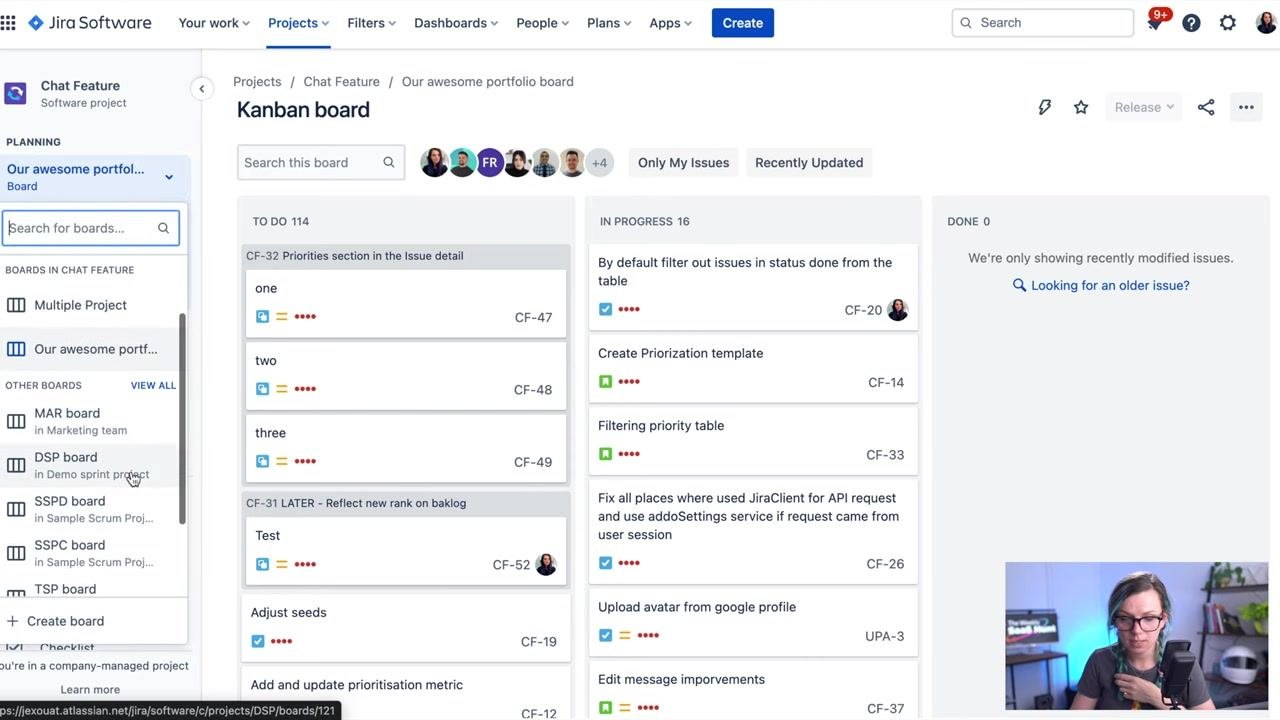
Task: Open the Dashboards dropdown
Action: click(x=457, y=23)
